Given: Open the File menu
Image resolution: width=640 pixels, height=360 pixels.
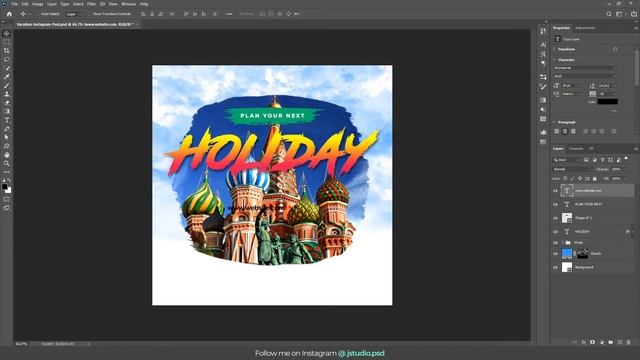Looking at the screenshot, I should pos(14,4).
